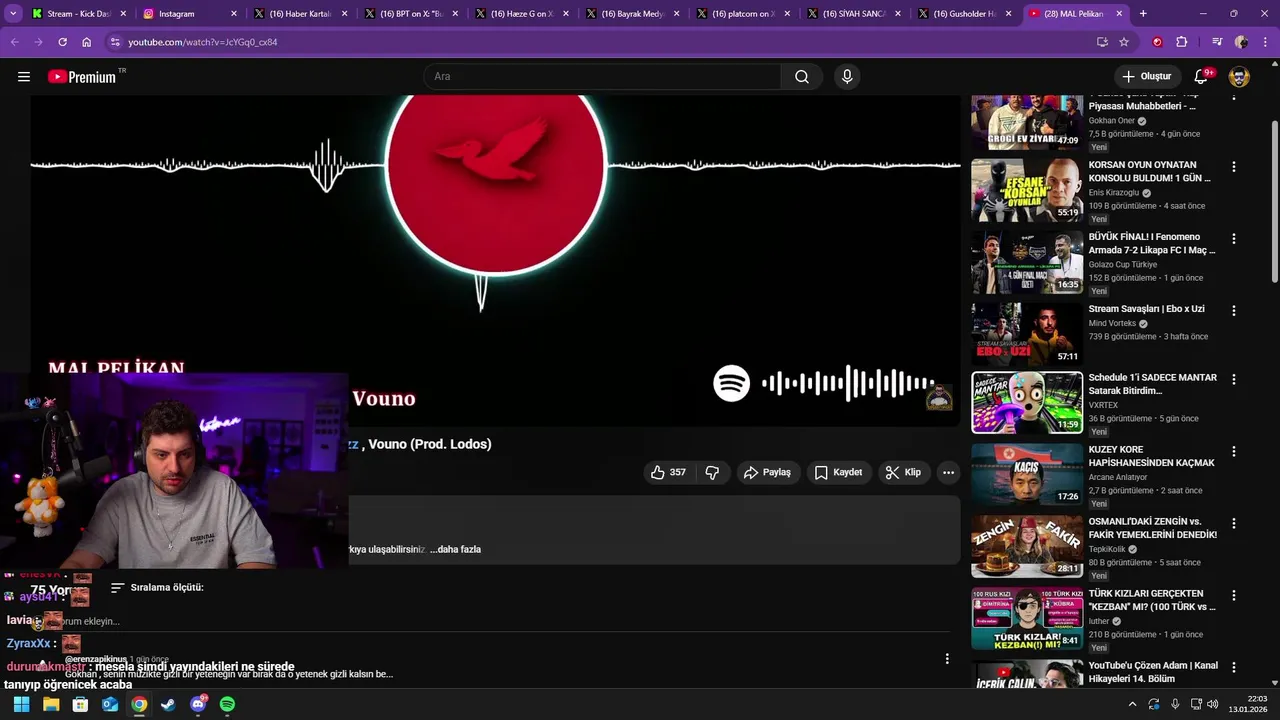Open the browser home page button

pos(87,42)
